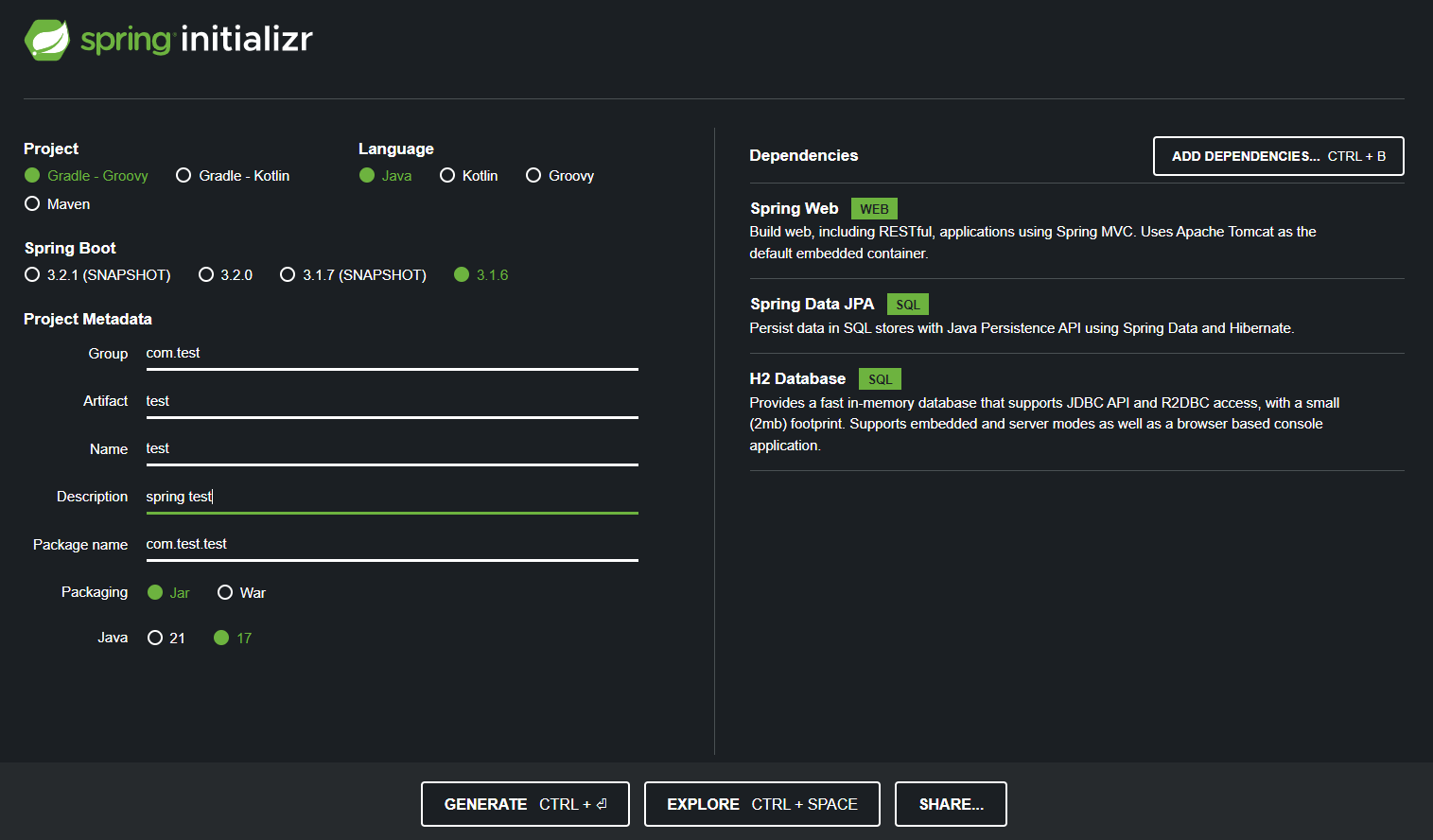The image size is (1433, 840).
Task: Select Gradle - Kotlin project type
Action: (233, 176)
